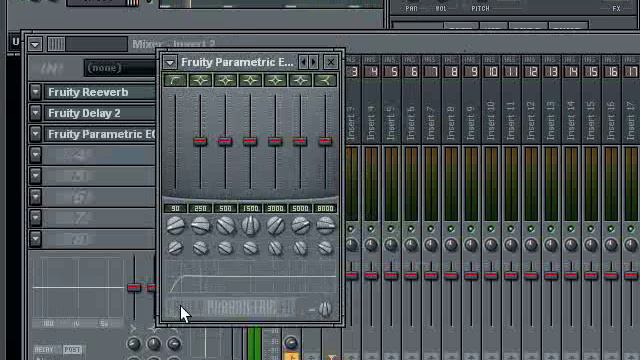Screen dimensions: 640x360
Task: Open effect slot 8 menu arrow
Action: point(36,239)
